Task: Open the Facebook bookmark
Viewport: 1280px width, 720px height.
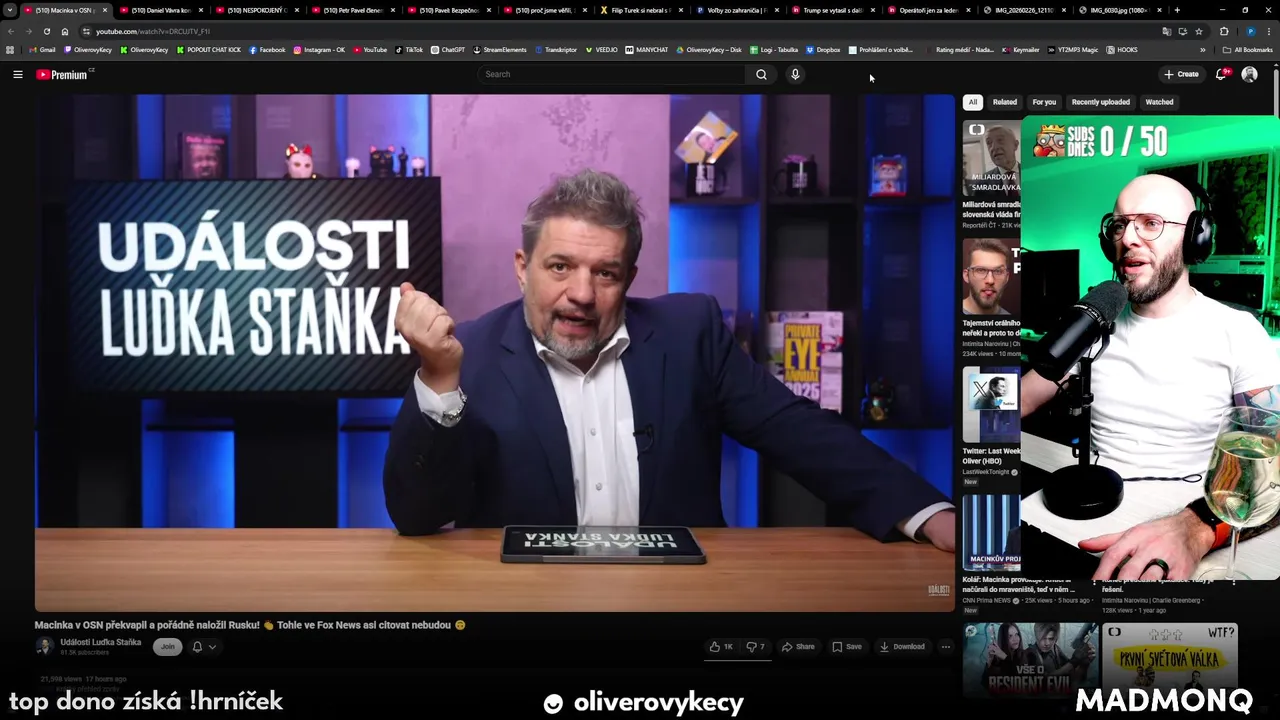Action: pos(267,49)
